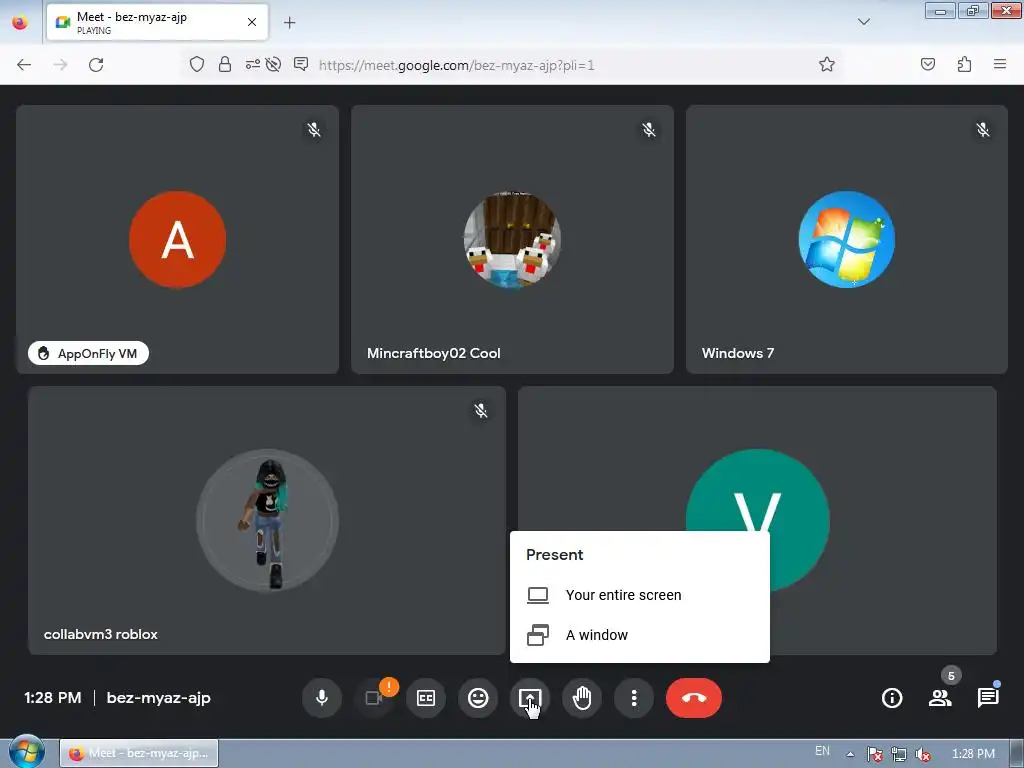Open the chat messages panel
Screen dimensions: 1024x768
988,697
